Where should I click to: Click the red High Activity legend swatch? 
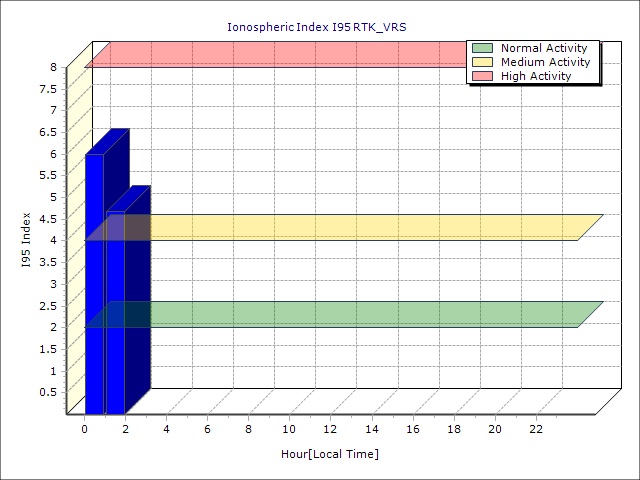[x=483, y=76]
